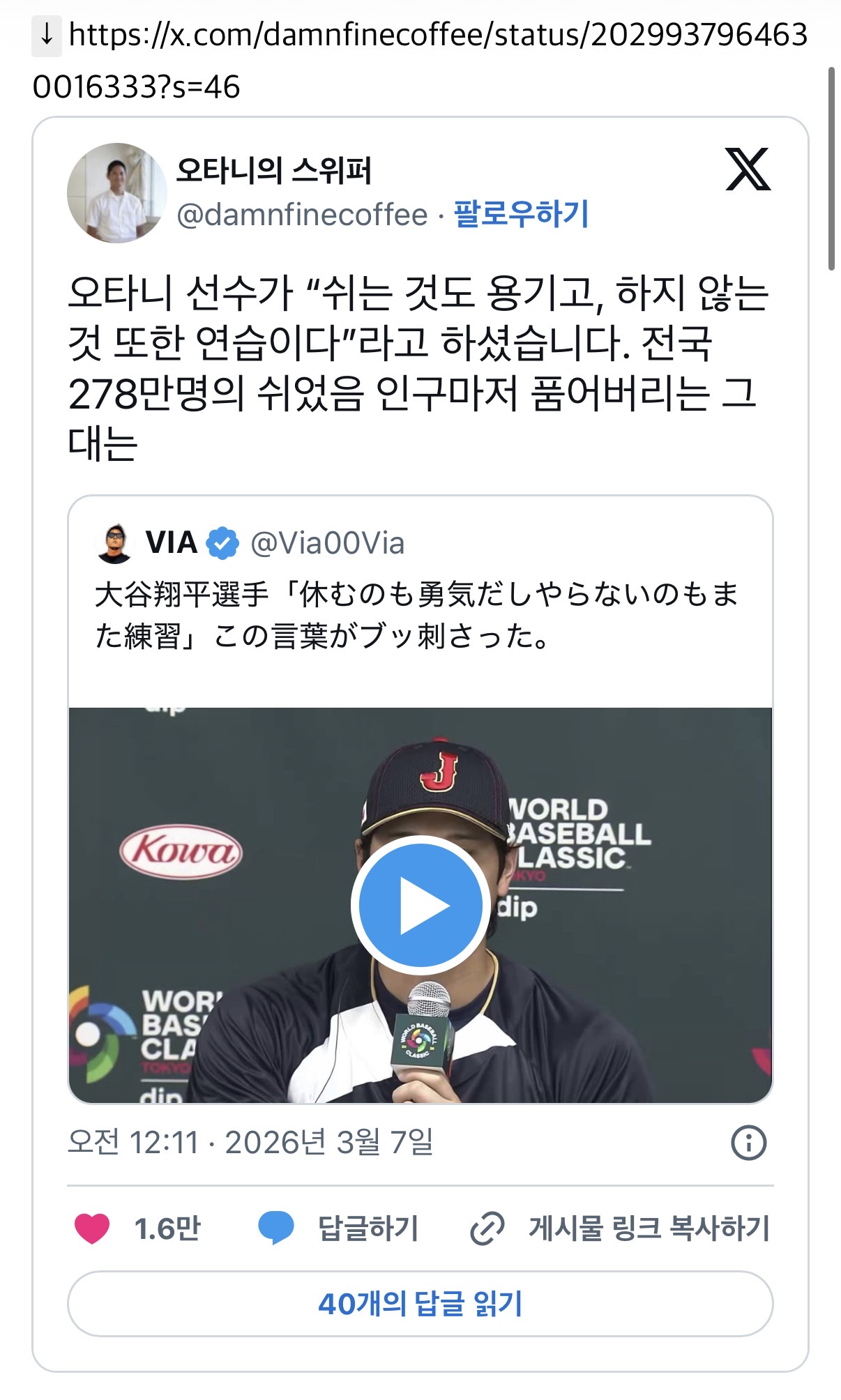841x1400 pixels.
Task: Tap the blue reply speech bubble icon
Action: (276, 1228)
